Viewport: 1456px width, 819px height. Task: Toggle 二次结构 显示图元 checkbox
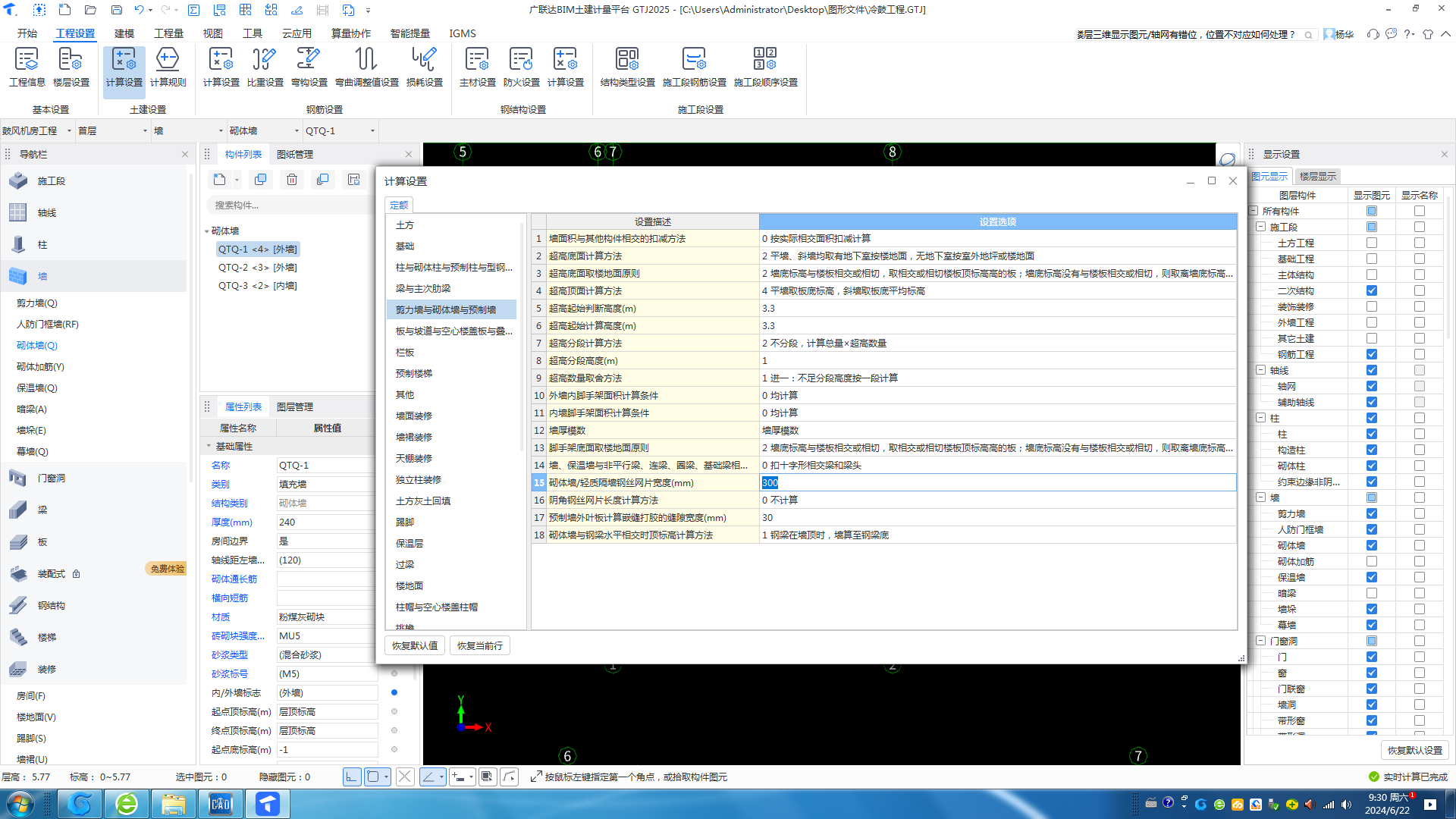[x=1372, y=290]
